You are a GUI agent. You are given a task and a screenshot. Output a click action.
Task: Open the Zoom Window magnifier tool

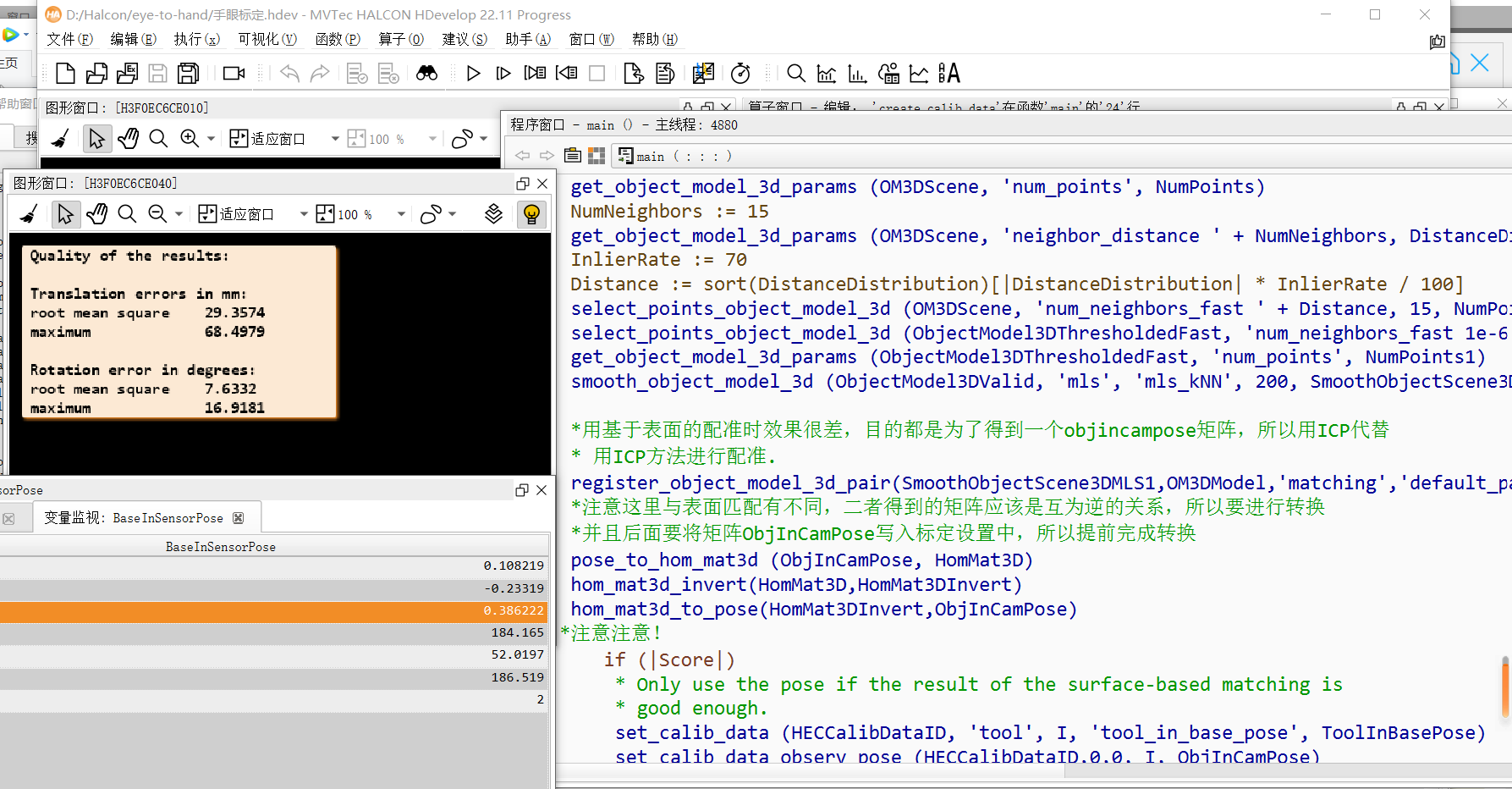pos(796,74)
